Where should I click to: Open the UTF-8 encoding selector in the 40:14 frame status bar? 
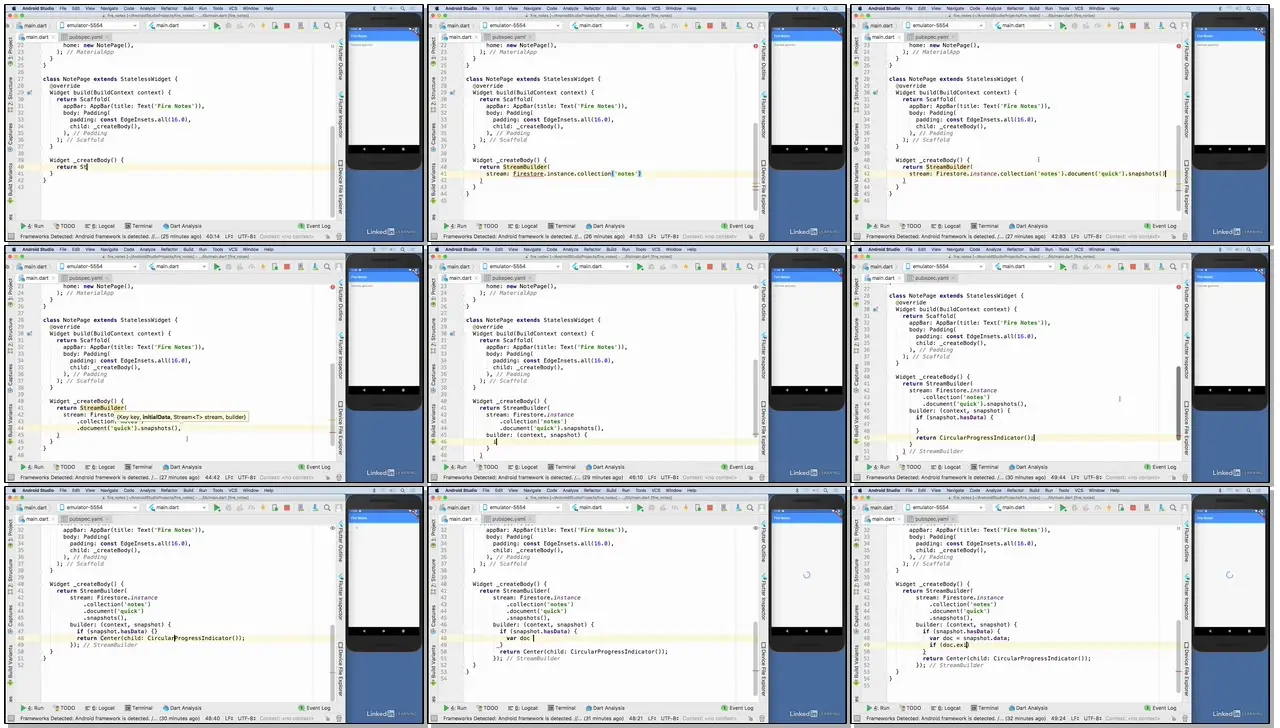(247, 236)
